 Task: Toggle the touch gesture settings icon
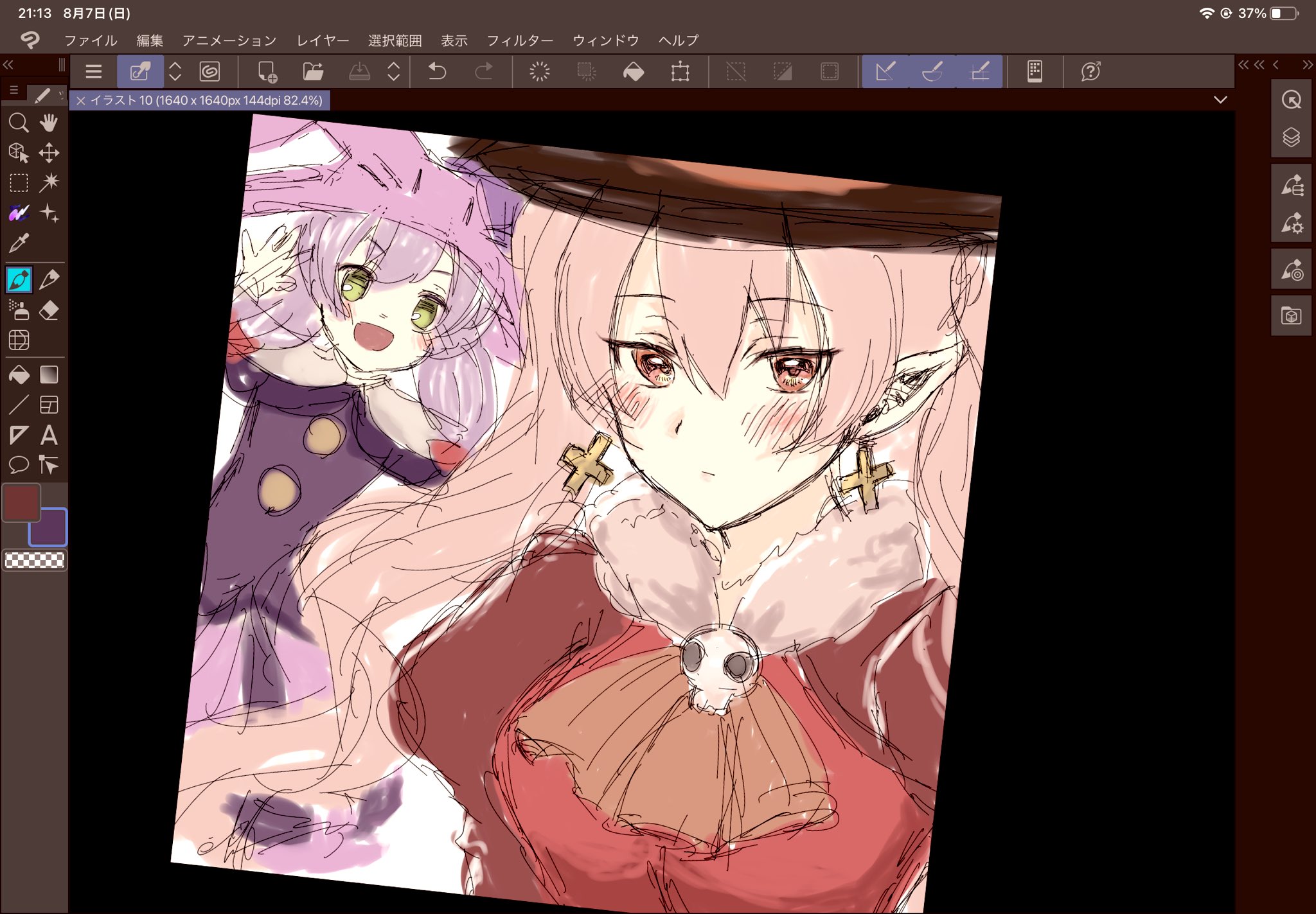click(x=1035, y=71)
